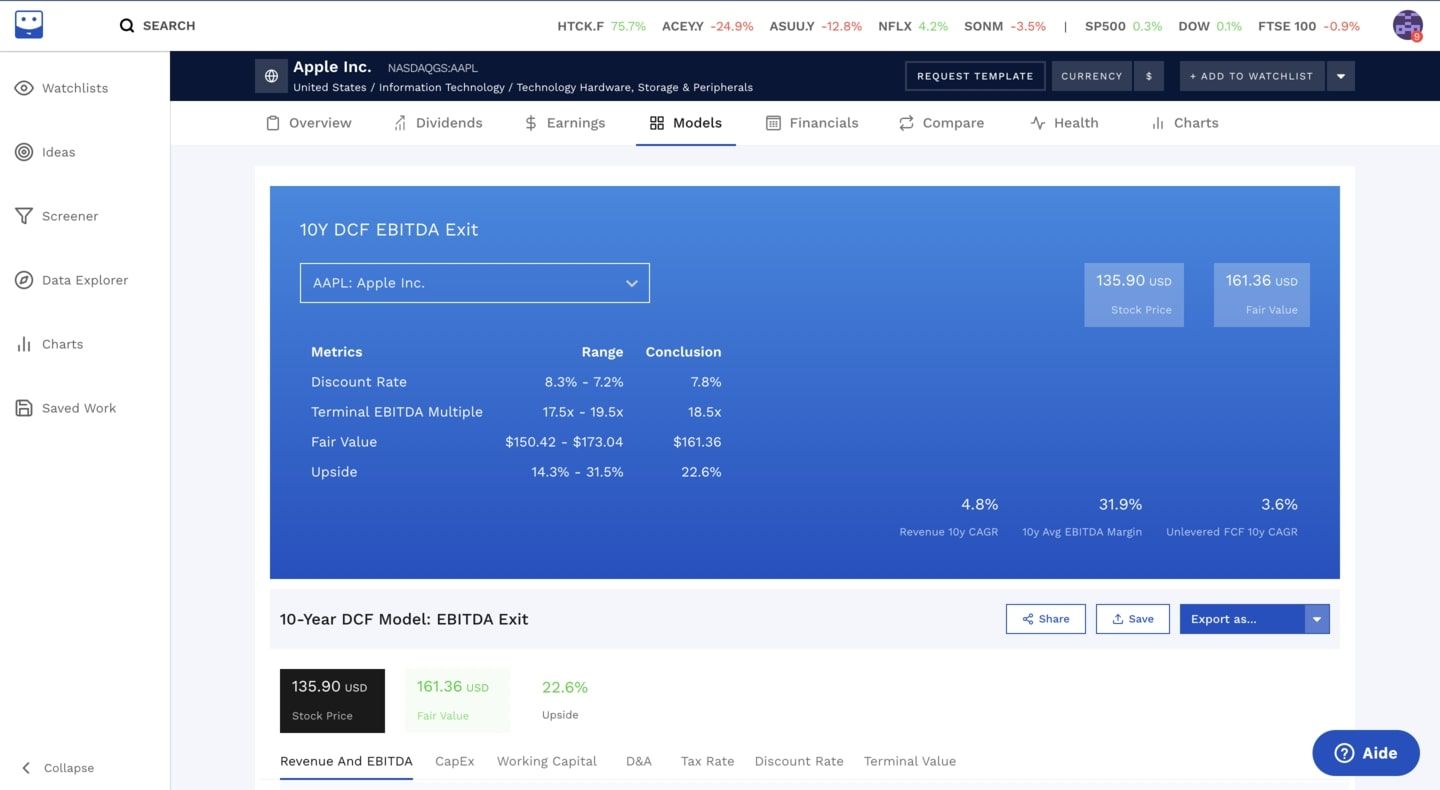Screen dimensions: 1440x790
Task: Expand the Export as... dropdown arrow
Action: [1317, 619]
